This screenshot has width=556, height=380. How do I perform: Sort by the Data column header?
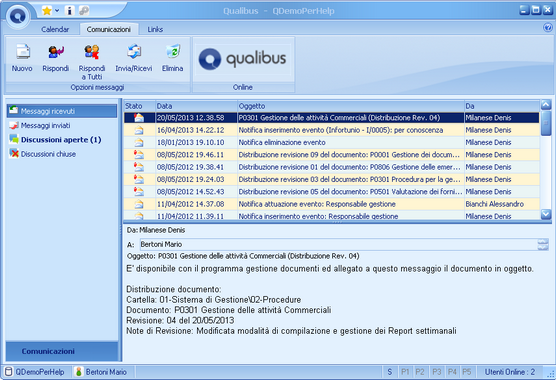point(196,106)
